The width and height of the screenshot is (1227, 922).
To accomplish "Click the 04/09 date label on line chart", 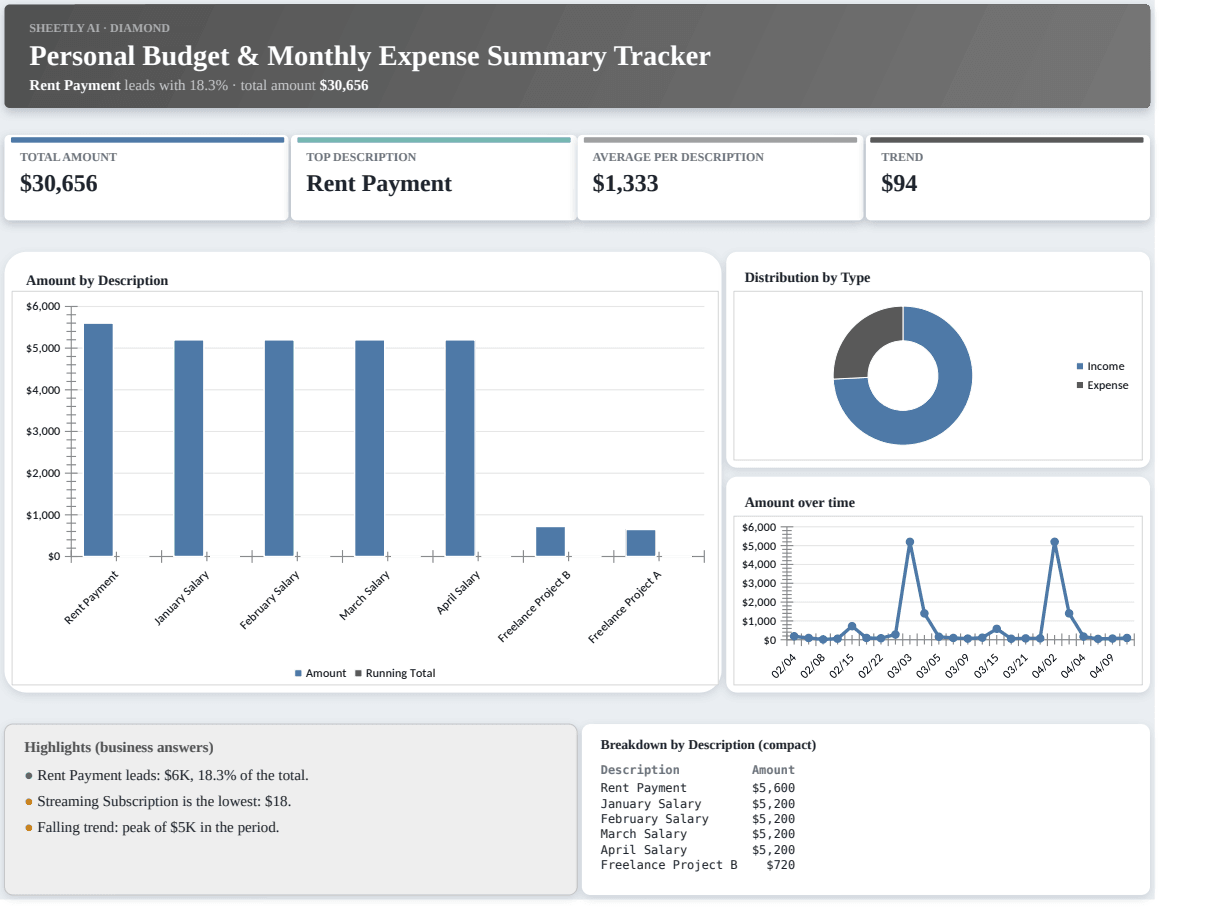I will click(x=1102, y=667).
